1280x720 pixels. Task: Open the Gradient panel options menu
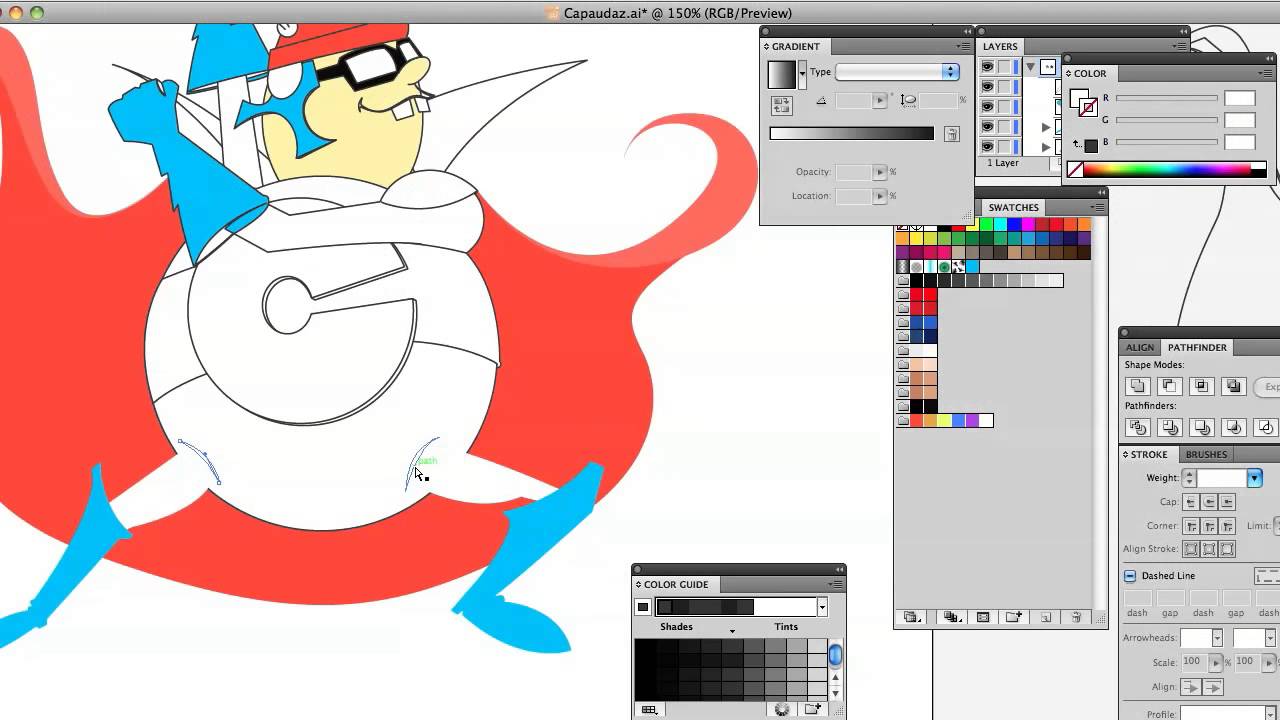[x=963, y=46]
